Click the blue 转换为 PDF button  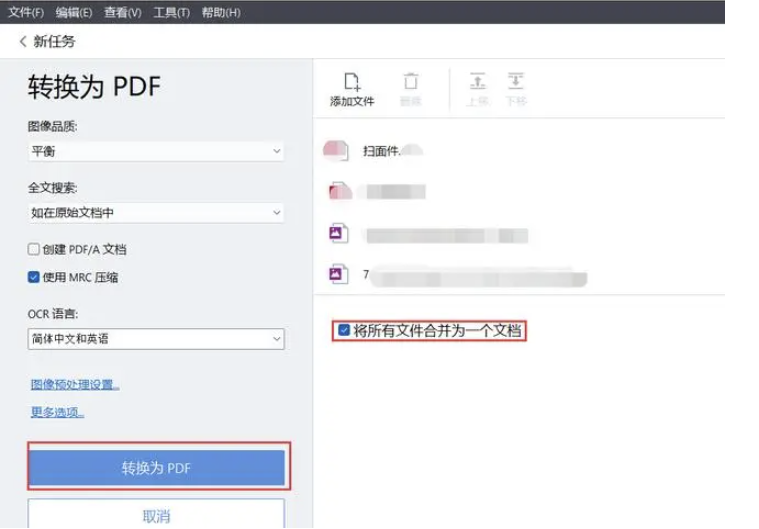click(156, 468)
